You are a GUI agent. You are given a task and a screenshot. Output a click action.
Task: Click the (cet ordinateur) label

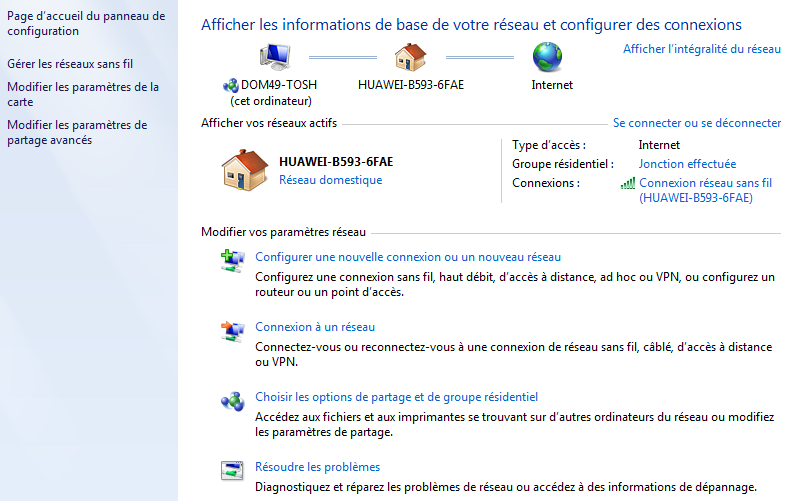coord(271,101)
